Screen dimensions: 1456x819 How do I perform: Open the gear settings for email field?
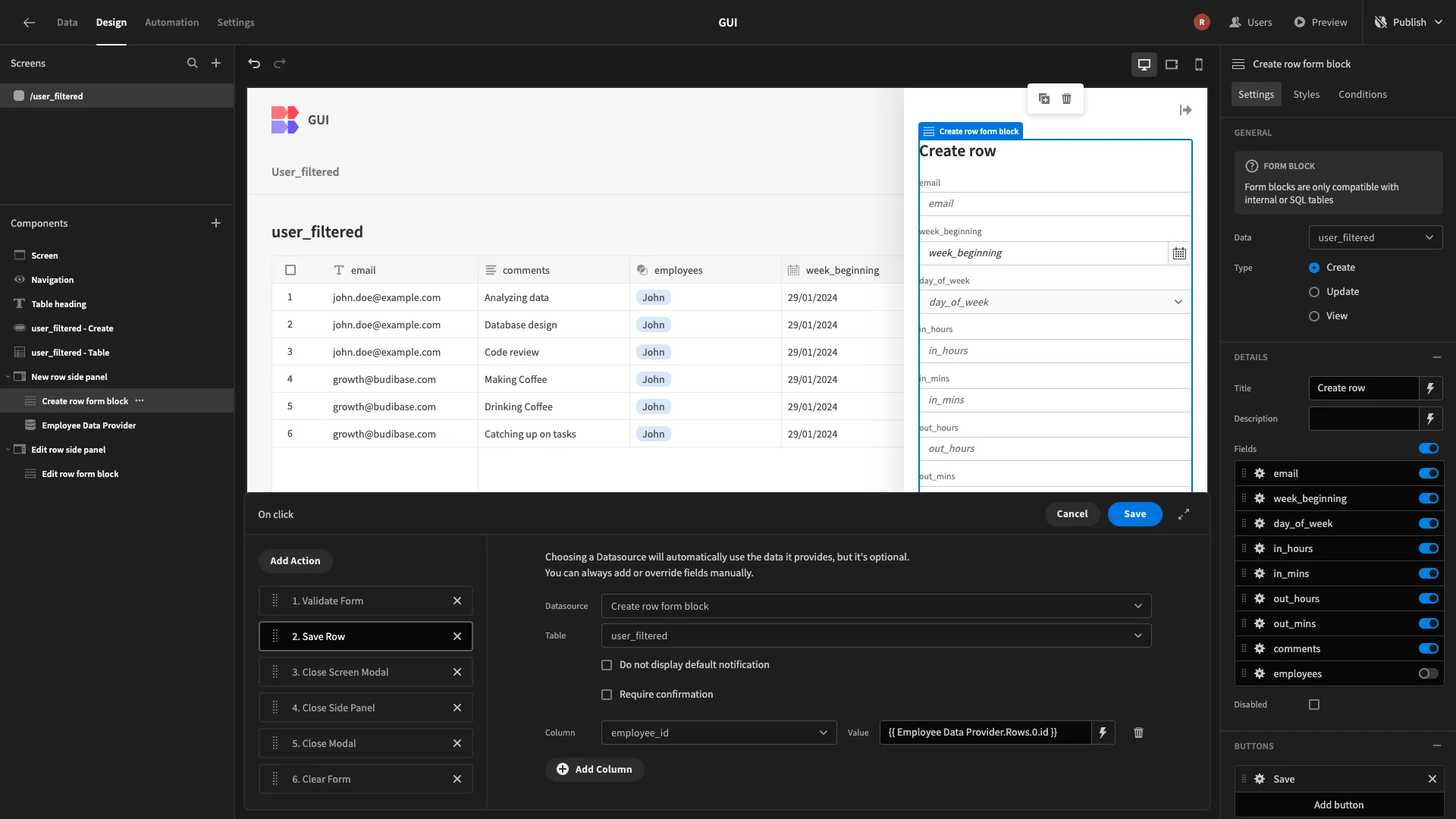1260,473
